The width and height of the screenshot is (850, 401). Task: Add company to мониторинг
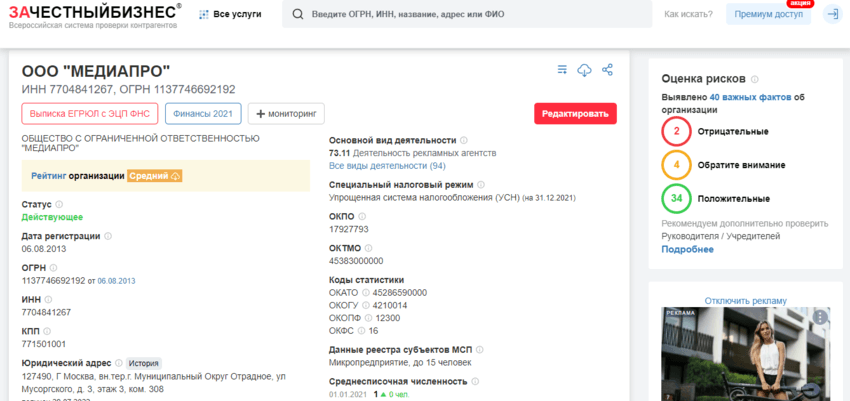(286, 114)
